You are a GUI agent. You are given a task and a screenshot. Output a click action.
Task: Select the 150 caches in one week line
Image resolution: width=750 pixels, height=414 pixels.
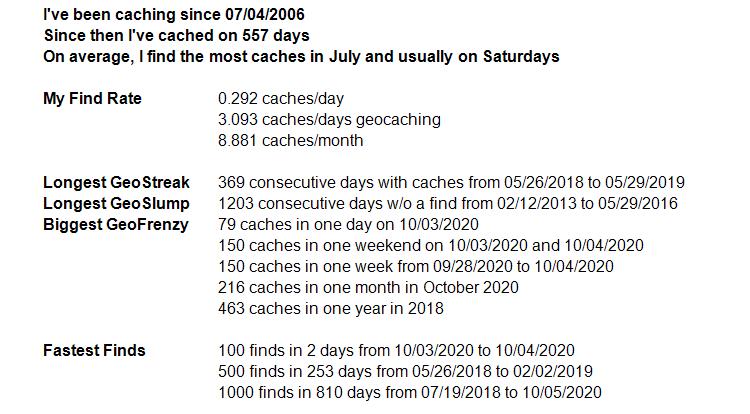416,266
